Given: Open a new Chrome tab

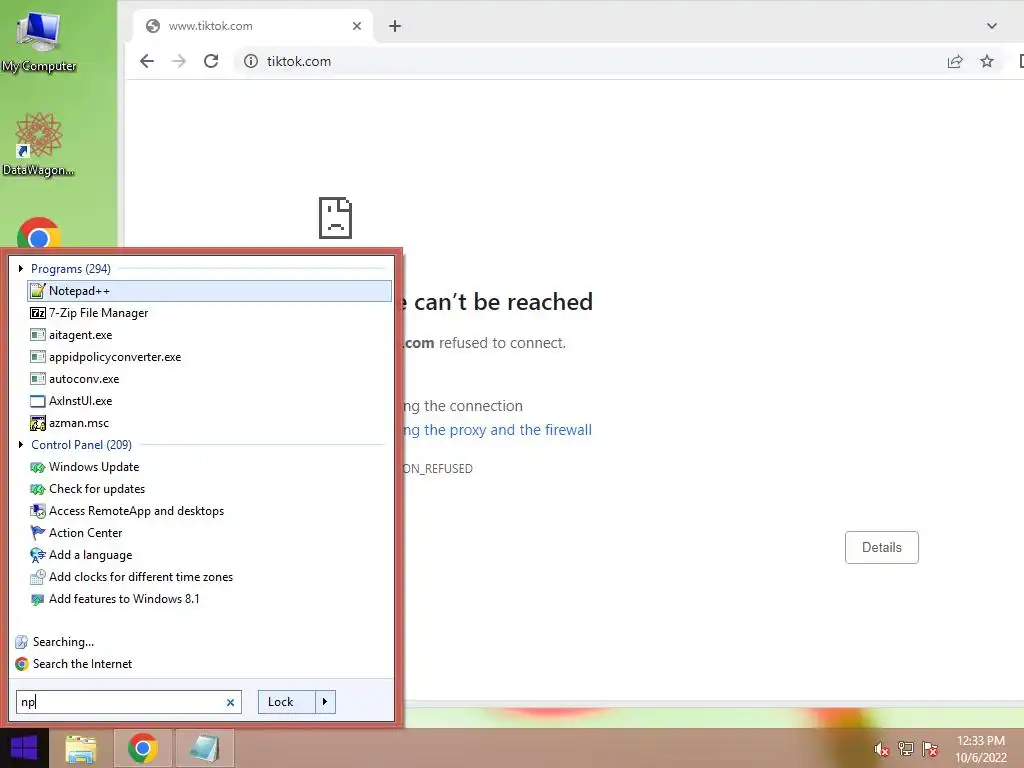Looking at the screenshot, I should click(x=395, y=26).
